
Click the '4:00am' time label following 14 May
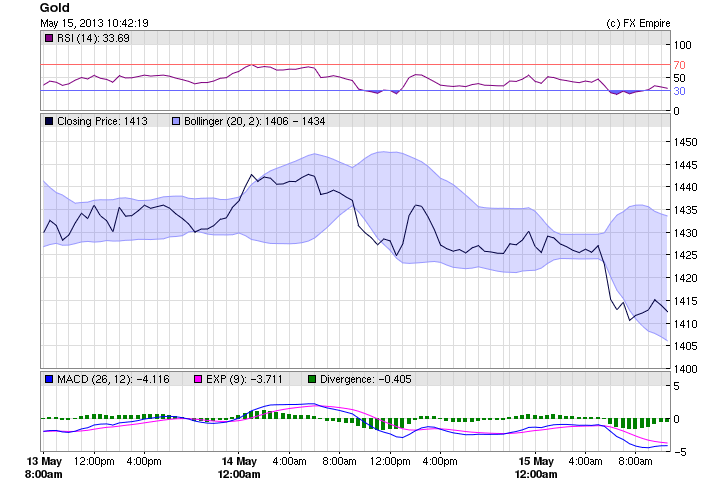[x=289, y=461]
